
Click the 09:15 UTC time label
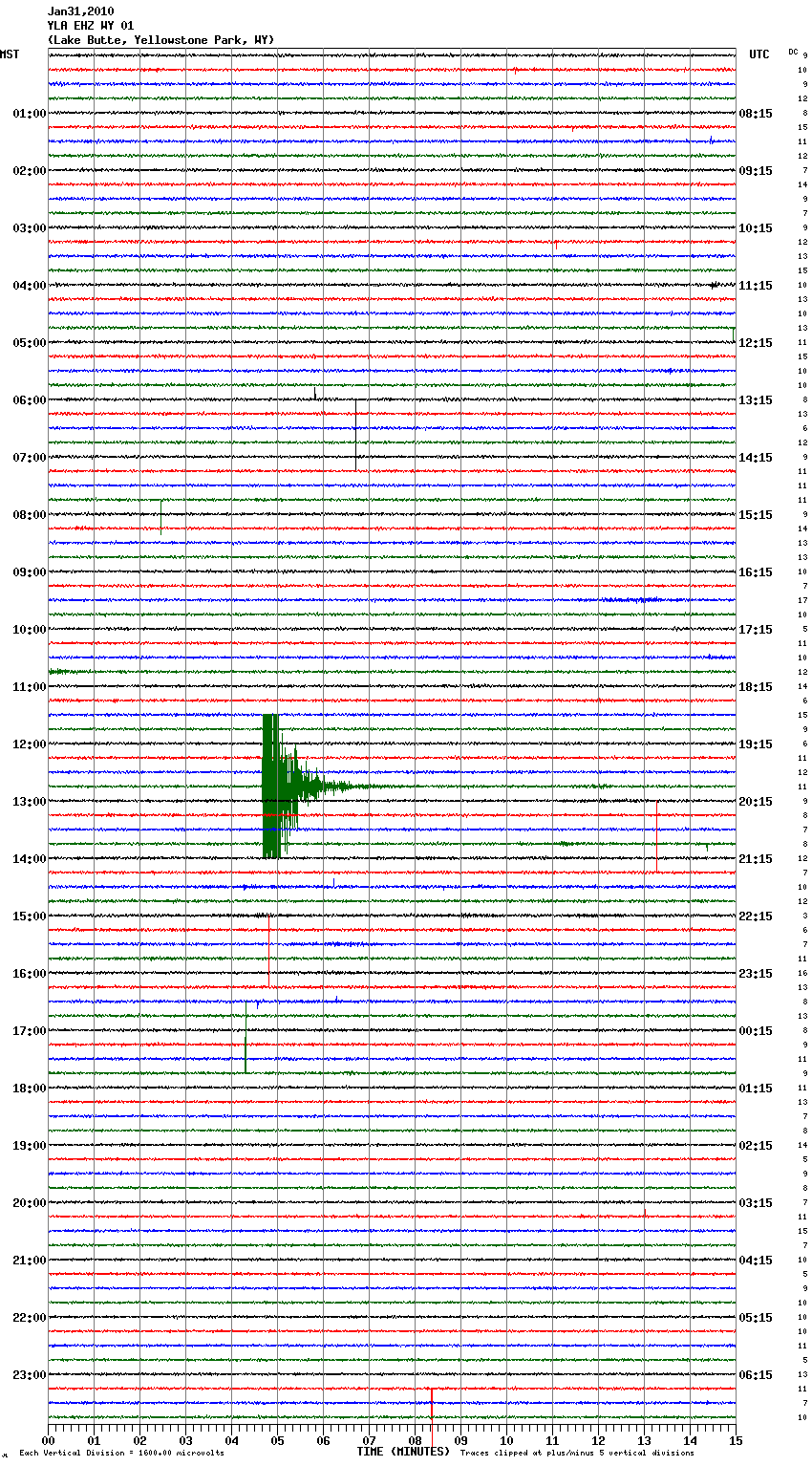(x=756, y=171)
